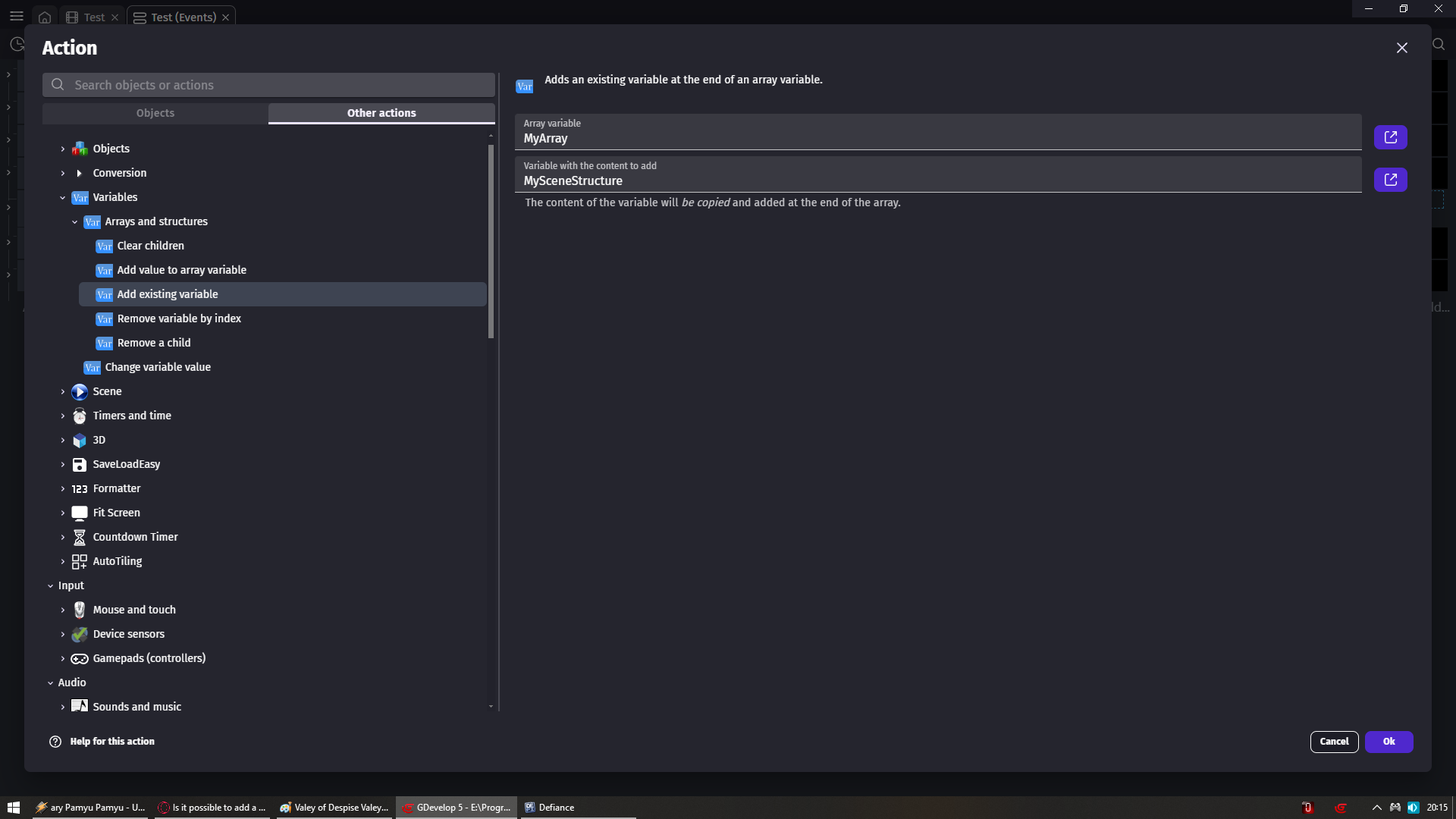Click the Cancel button
The height and width of the screenshot is (819, 1456).
point(1334,742)
